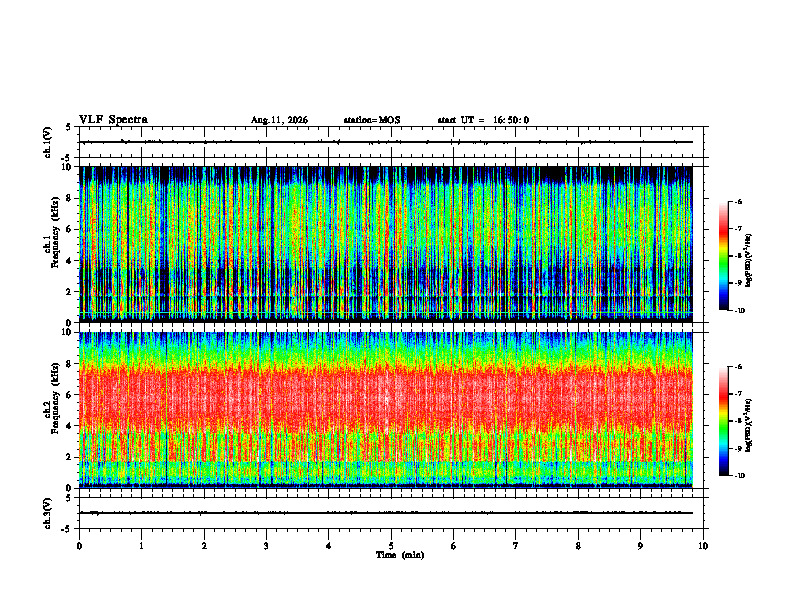Click the start UT 16:50:0 label
Viewport: 792px width, 612px height.
pos(483,120)
